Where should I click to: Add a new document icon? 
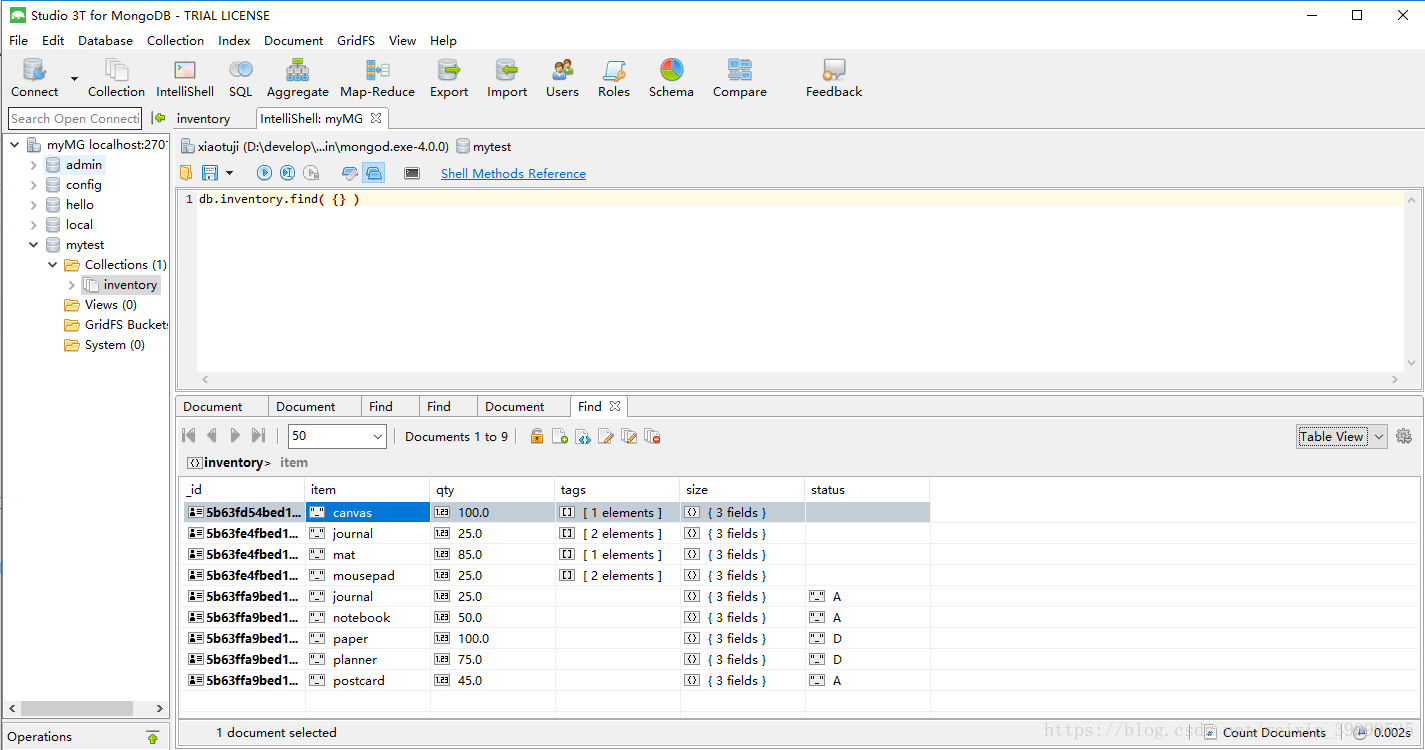[x=560, y=436]
